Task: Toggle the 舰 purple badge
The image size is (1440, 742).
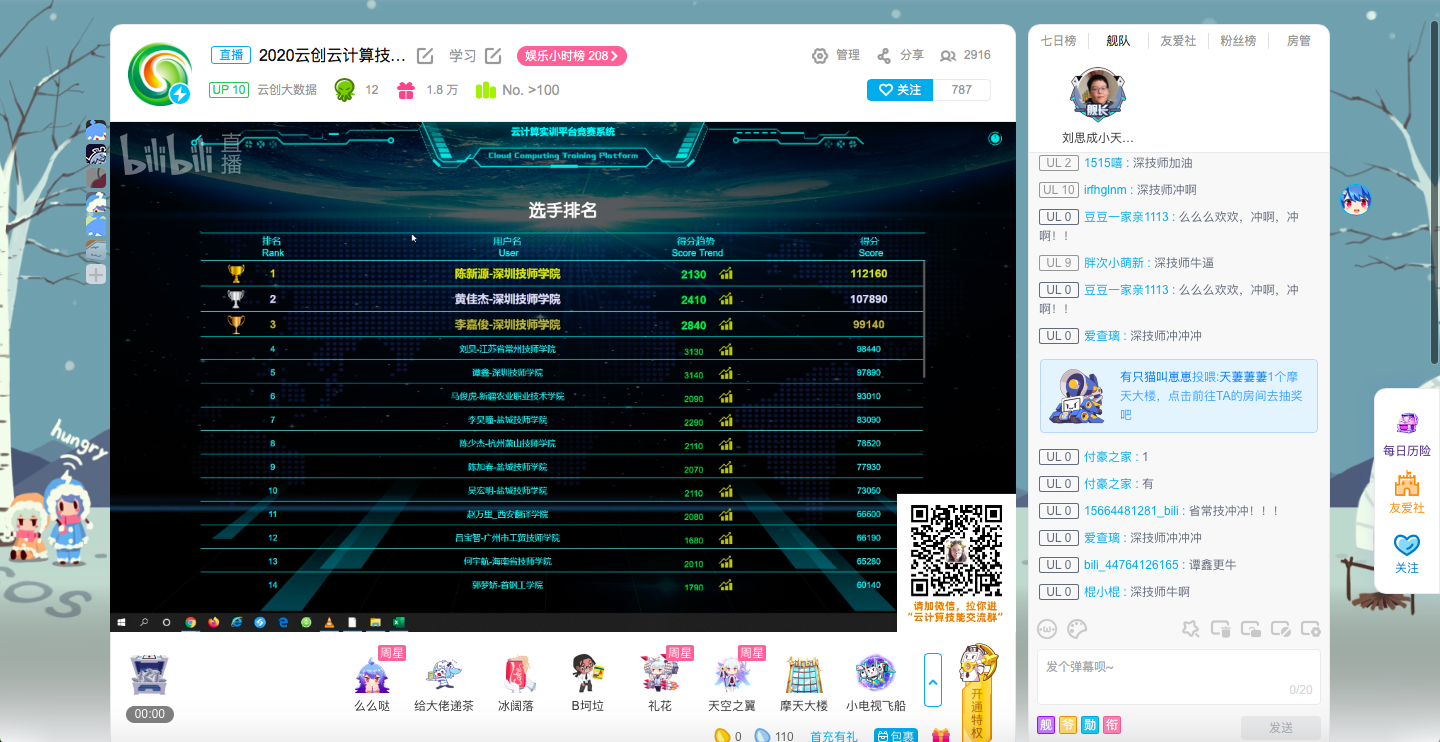Action: pyautogui.click(x=1046, y=725)
